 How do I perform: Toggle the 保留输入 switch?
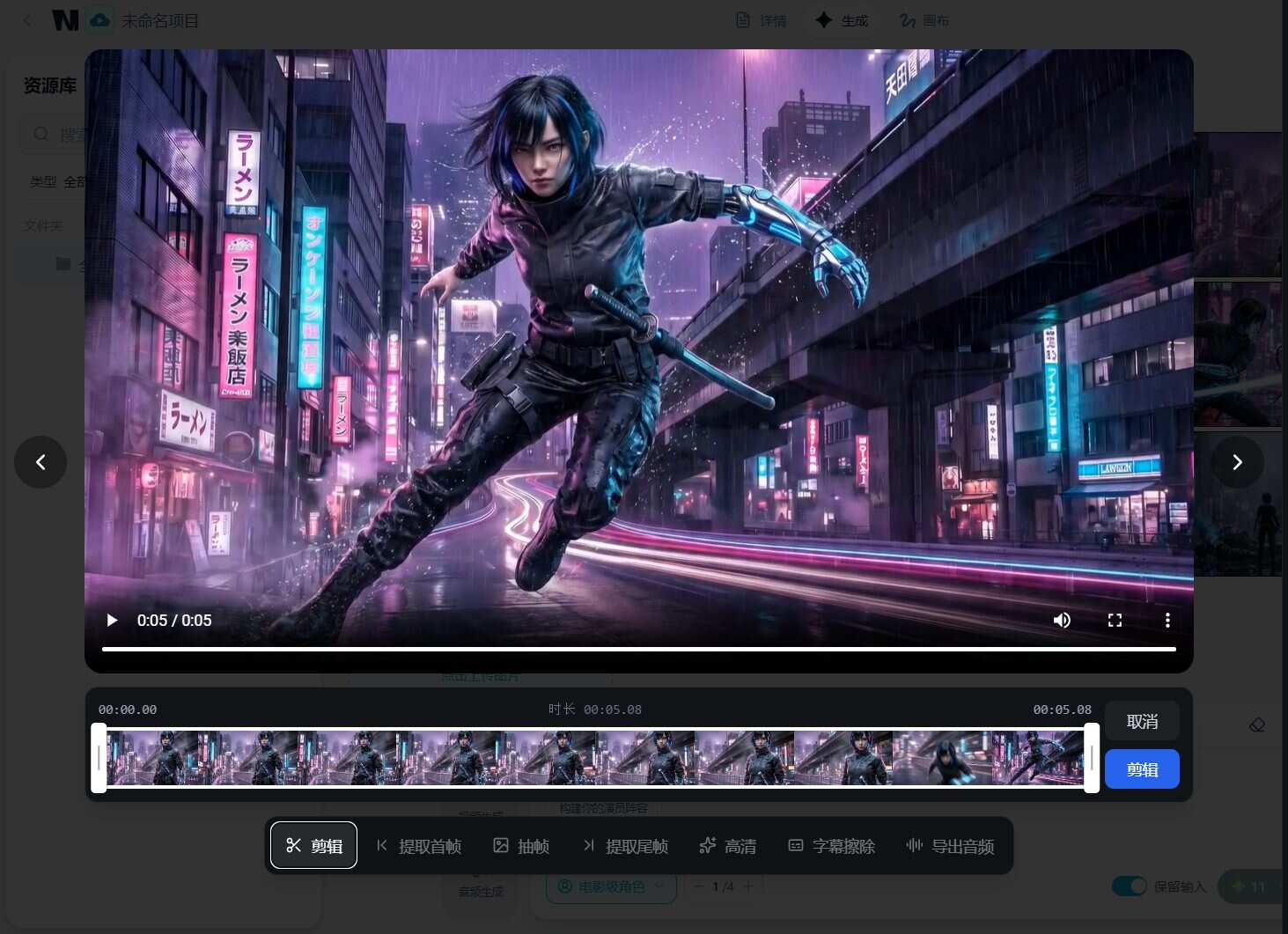(1129, 886)
